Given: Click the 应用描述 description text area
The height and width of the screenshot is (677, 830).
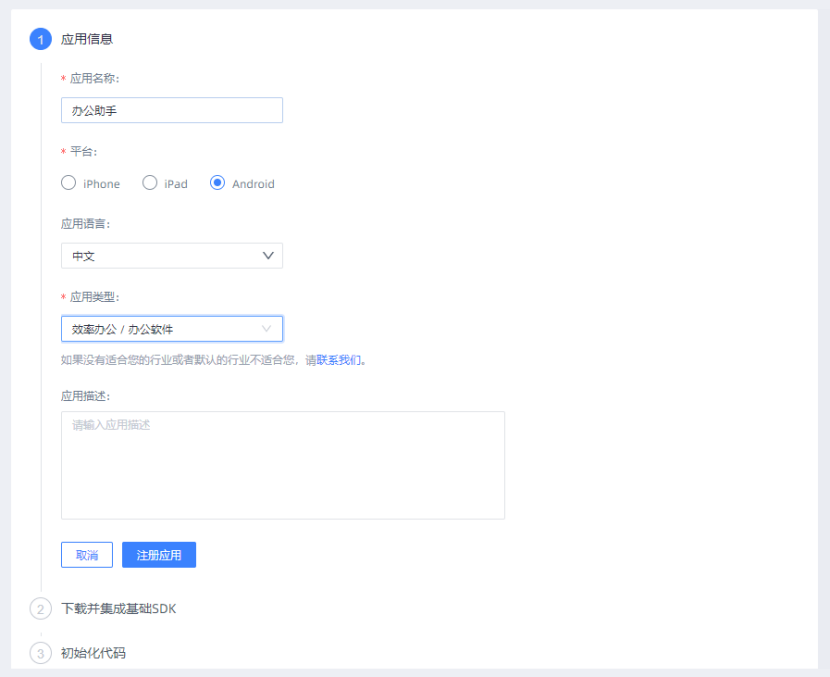Looking at the screenshot, I should pyautogui.click(x=283, y=463).
